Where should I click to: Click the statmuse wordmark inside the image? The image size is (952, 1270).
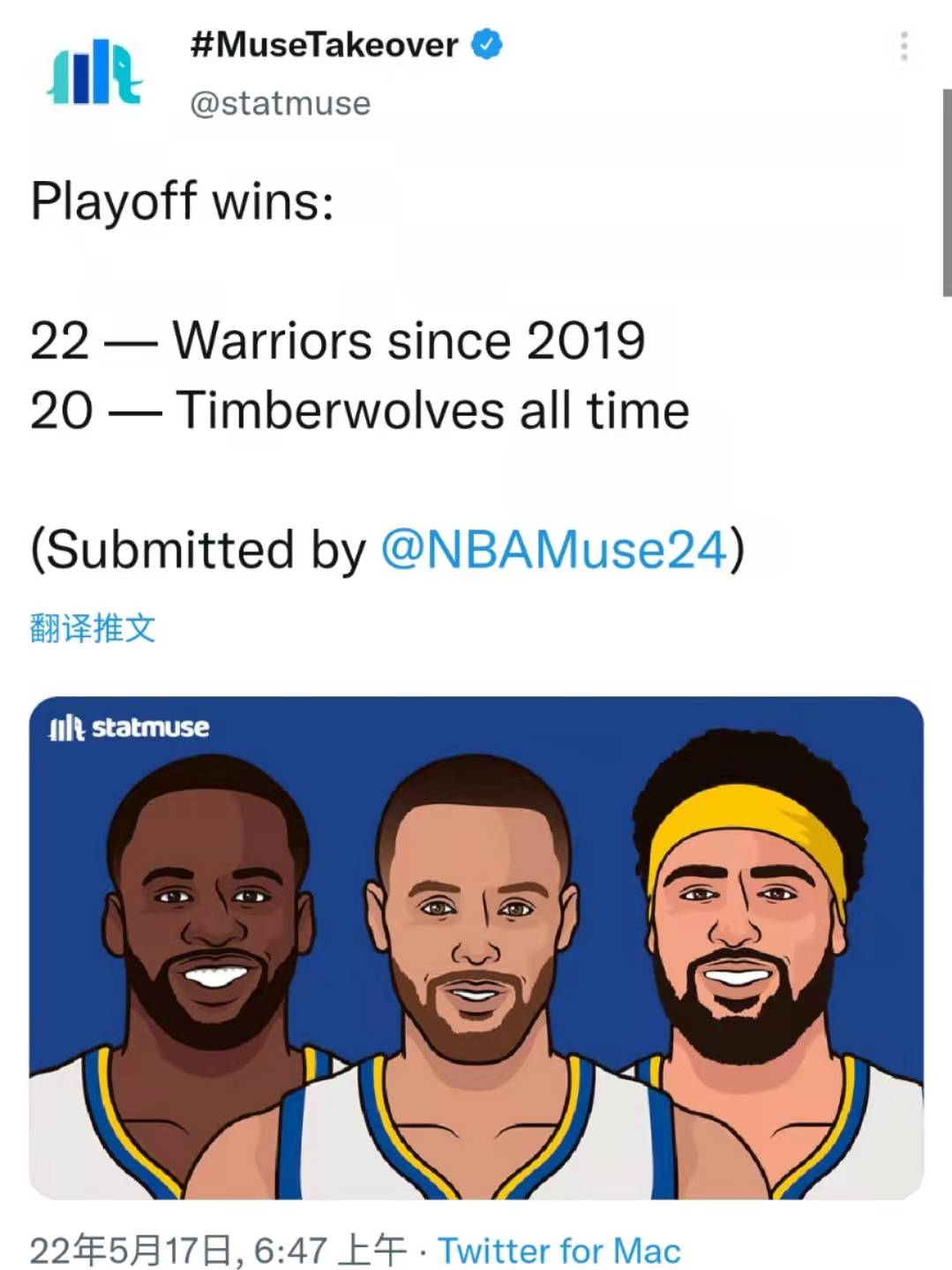click(150, 727)
